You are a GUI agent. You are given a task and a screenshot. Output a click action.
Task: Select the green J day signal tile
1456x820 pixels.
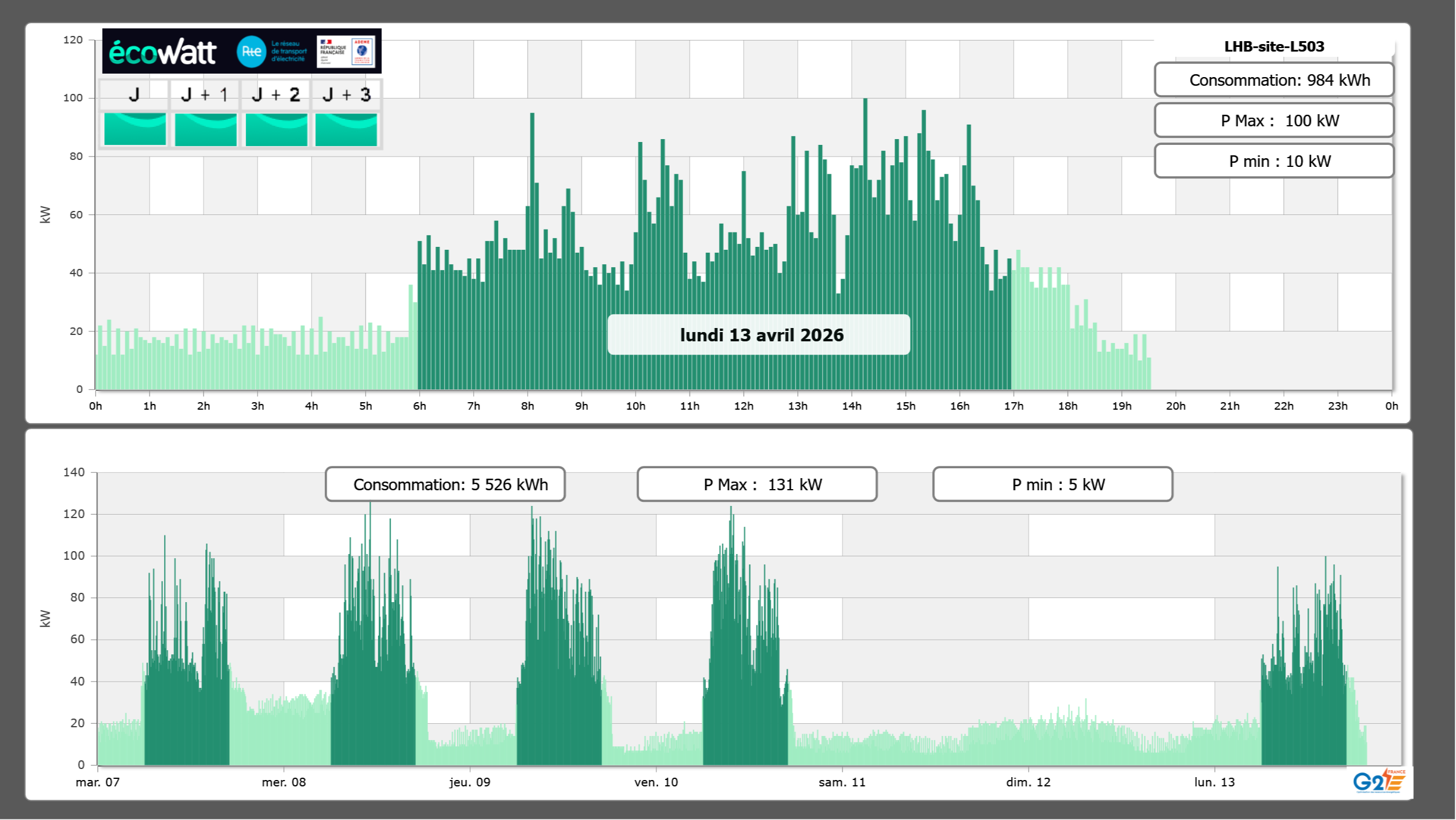coord(135,129)
